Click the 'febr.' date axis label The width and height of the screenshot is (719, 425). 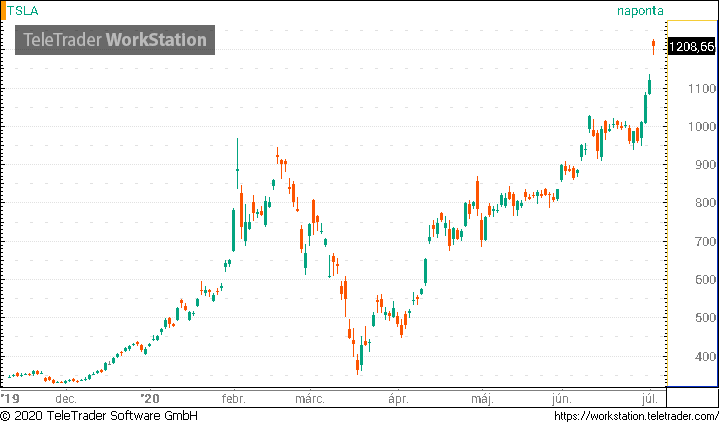(x=233, y=398)
